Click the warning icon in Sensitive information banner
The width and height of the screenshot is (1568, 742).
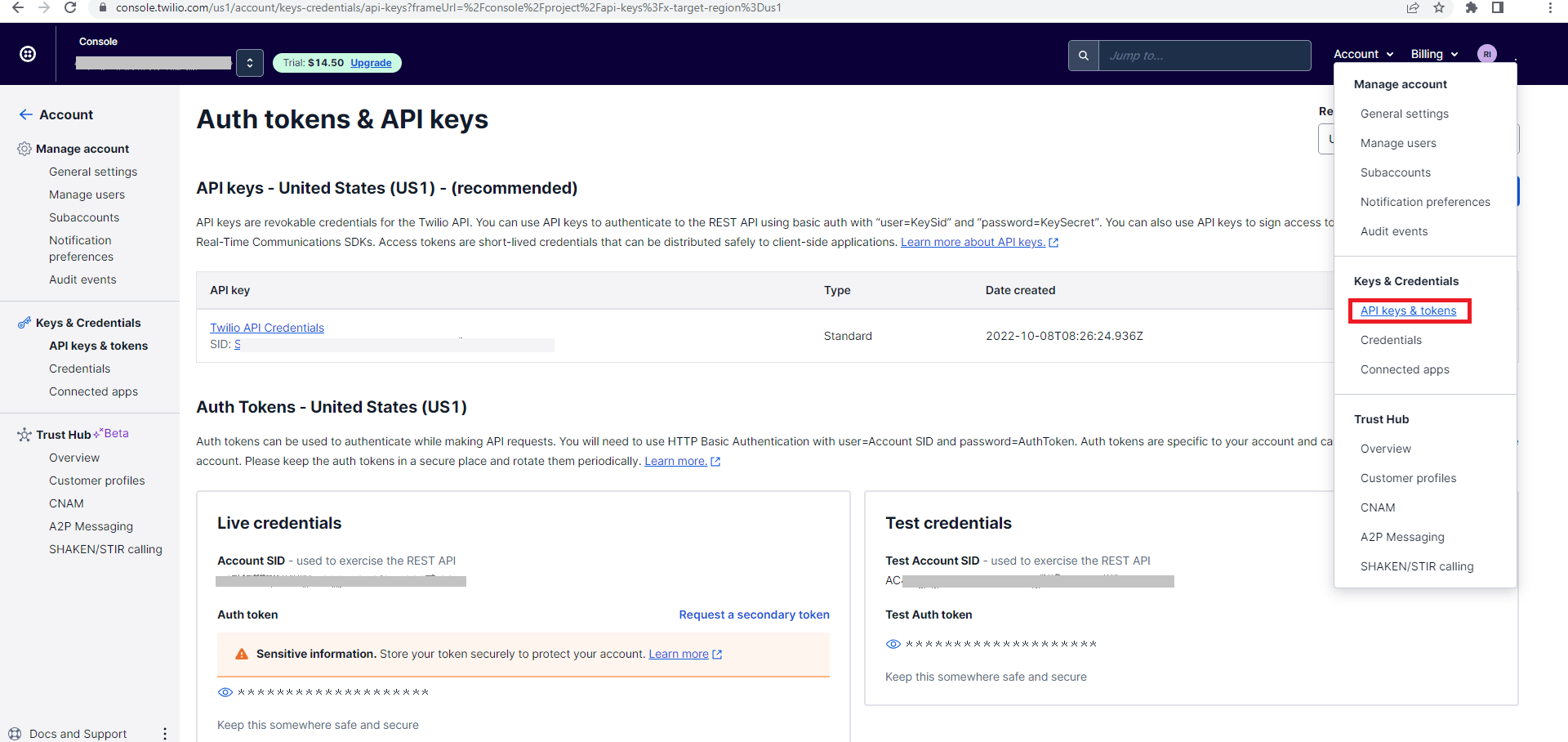242,654
